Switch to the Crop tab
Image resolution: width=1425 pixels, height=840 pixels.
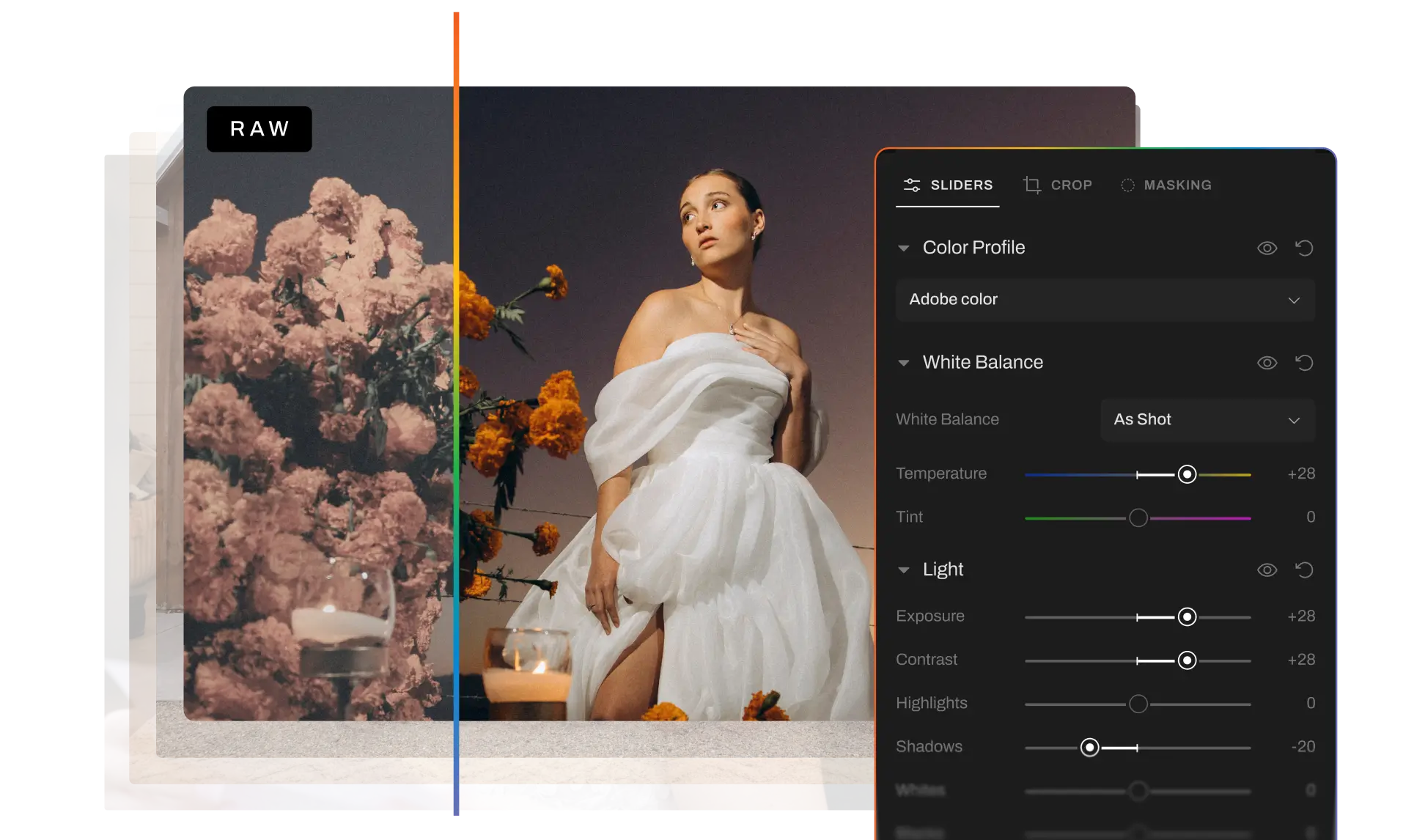tap(1057, 185)
